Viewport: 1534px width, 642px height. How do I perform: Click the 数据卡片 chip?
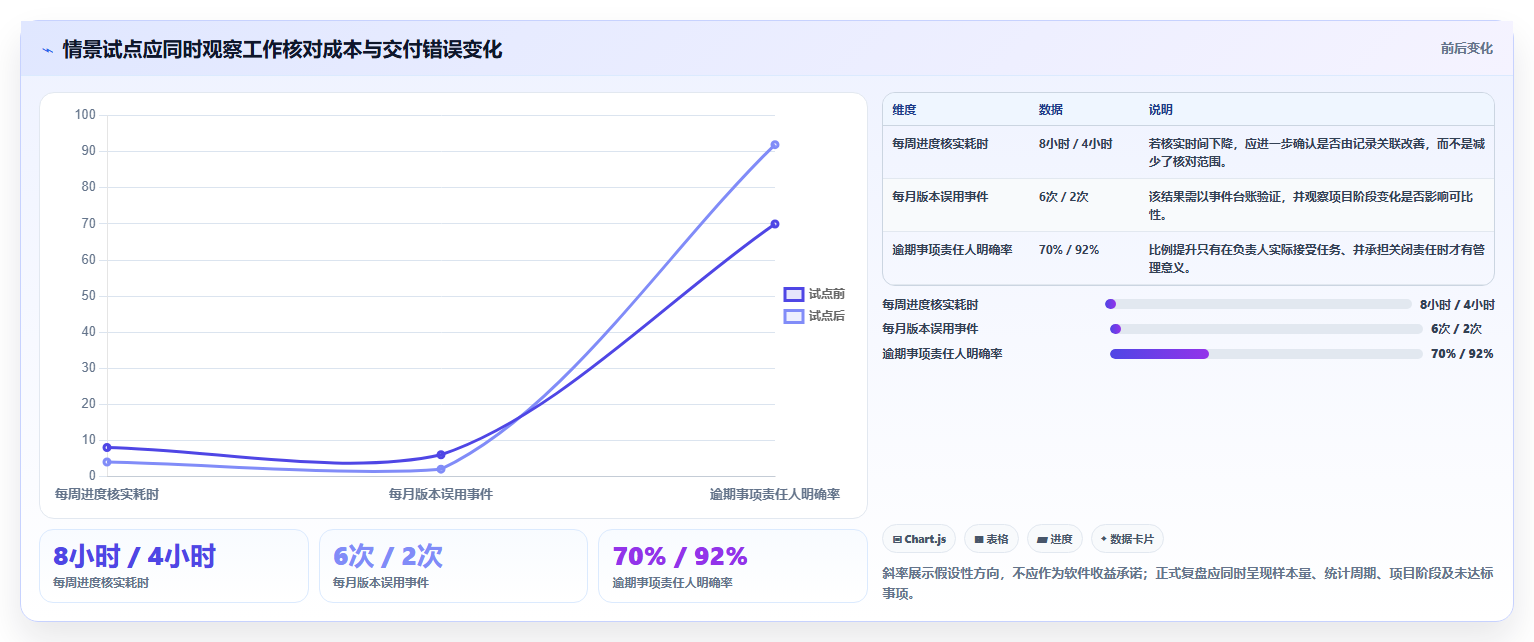[1127, 539]
